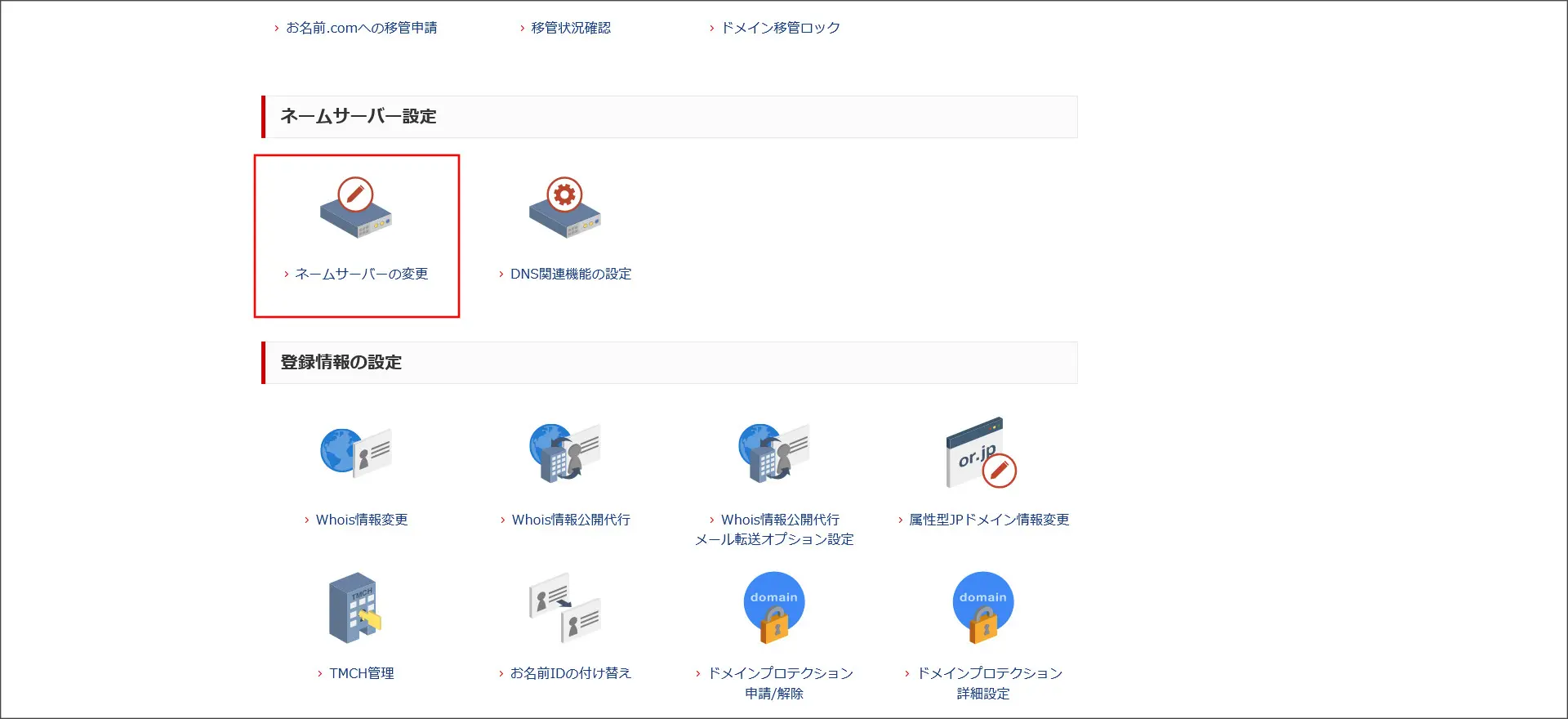The height and width of the screenshot is (719, 1568).
Task: Click the お名前ID付け替え card transfer icon
Action: click(x=565, y=608)
